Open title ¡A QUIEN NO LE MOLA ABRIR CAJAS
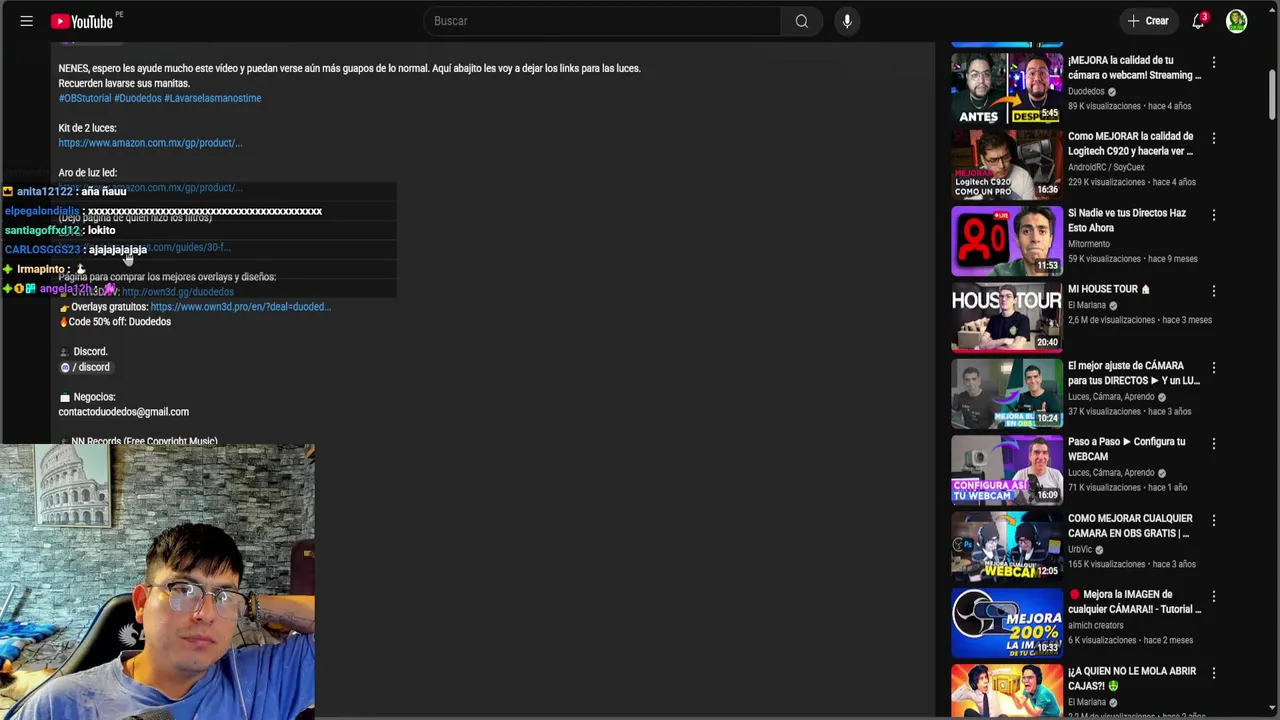 tap(1132, 679)
